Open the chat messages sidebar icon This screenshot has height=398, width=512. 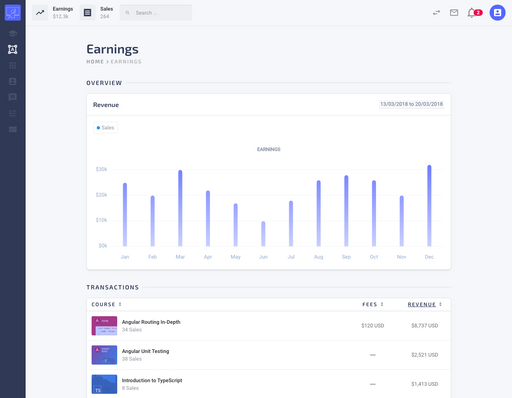tap(13, 97)
